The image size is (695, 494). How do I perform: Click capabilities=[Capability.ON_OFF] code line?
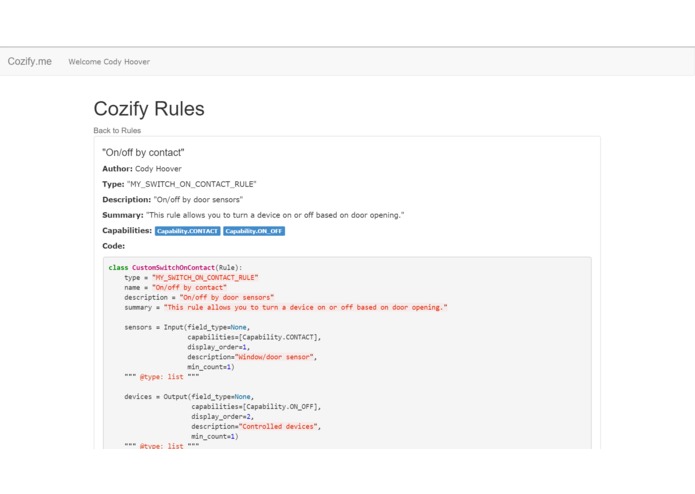256,407
